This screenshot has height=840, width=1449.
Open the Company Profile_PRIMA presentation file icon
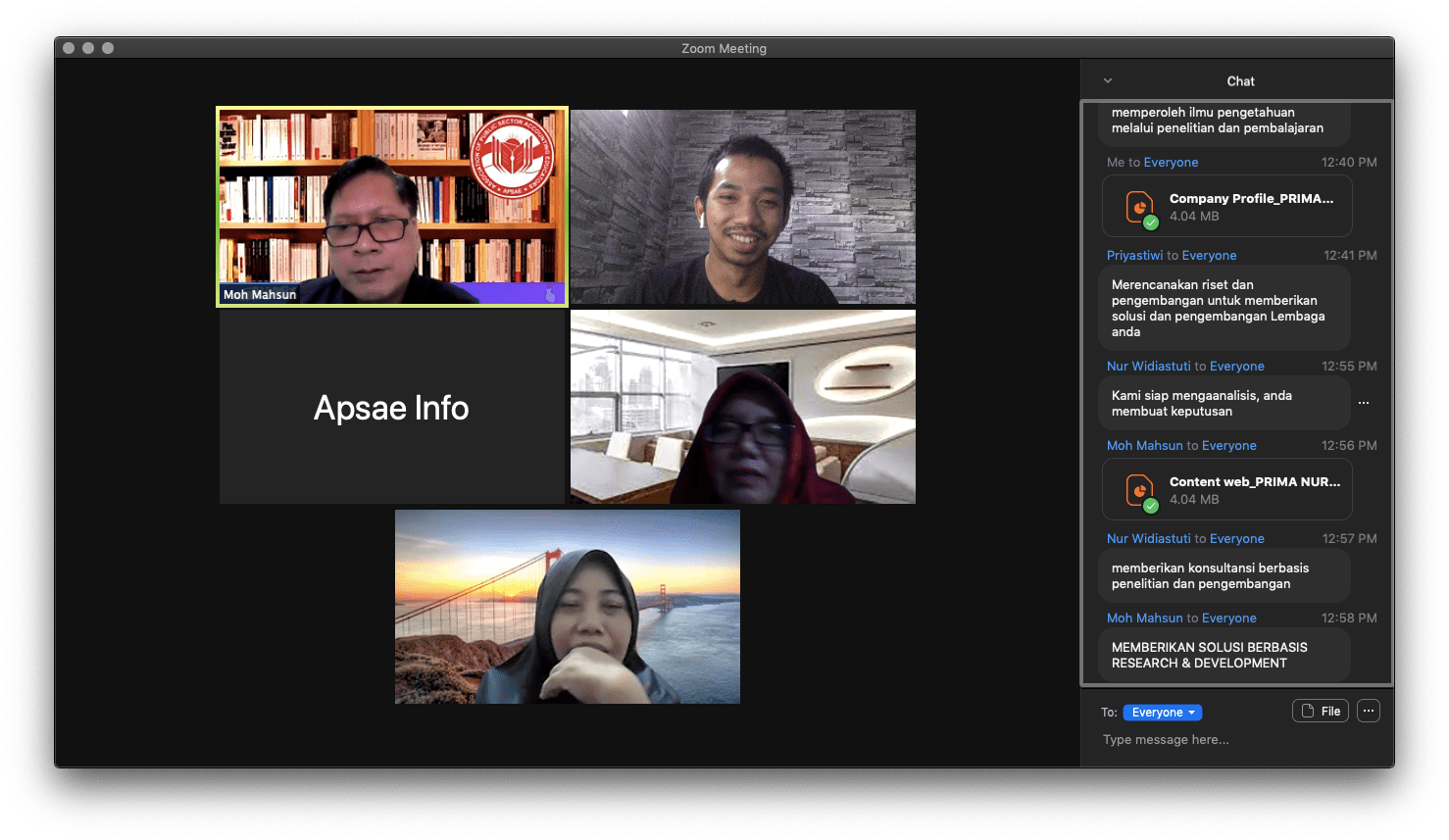(x=1140, y=208)
